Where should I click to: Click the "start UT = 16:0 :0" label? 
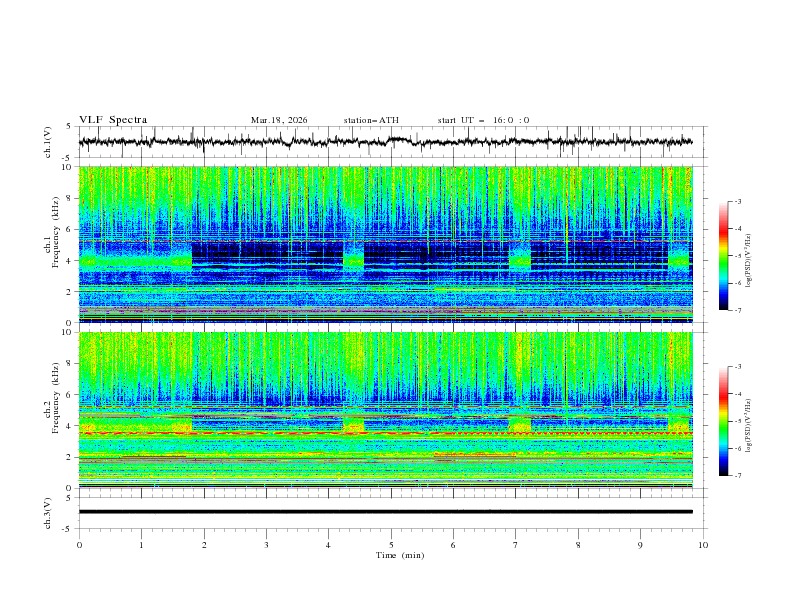tap(483, 120)
